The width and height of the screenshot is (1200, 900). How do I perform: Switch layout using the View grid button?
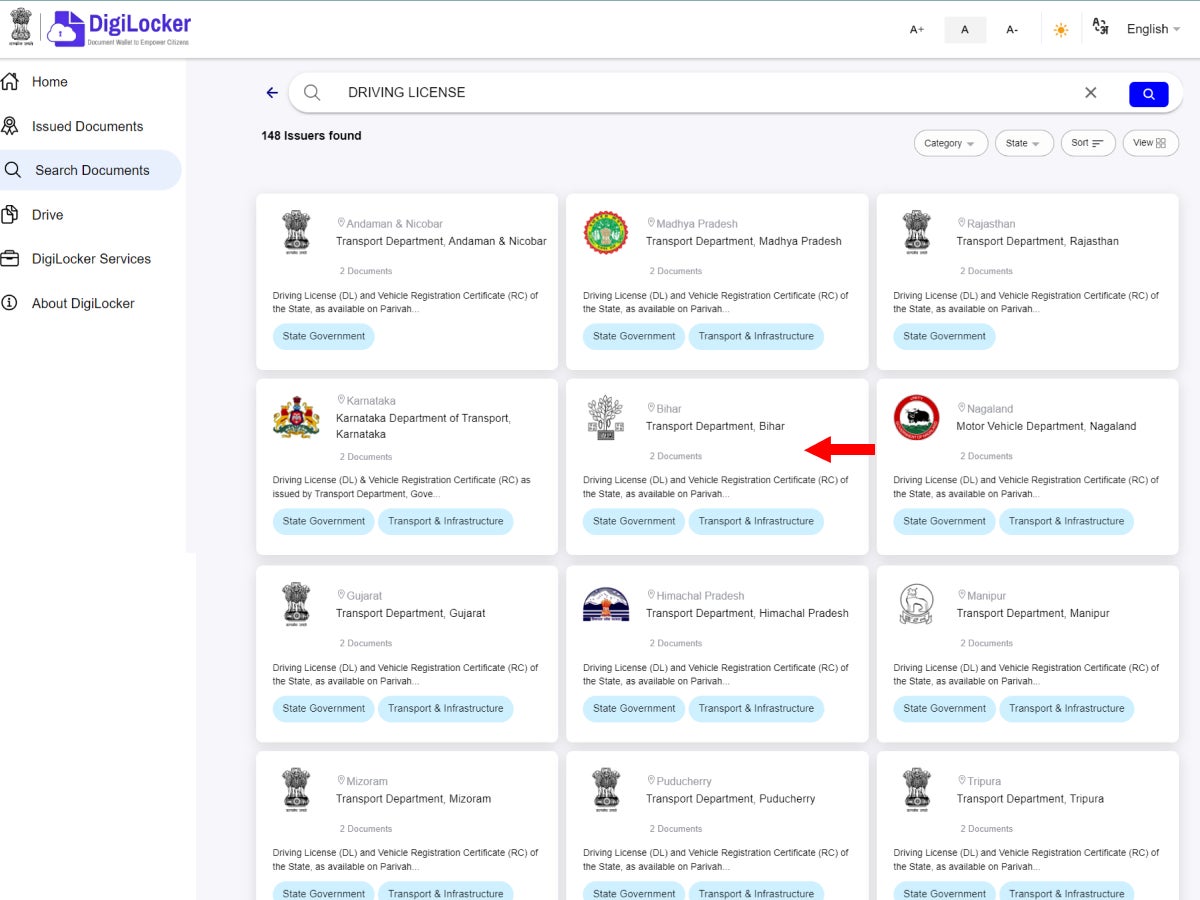[x=1150, y=143]
